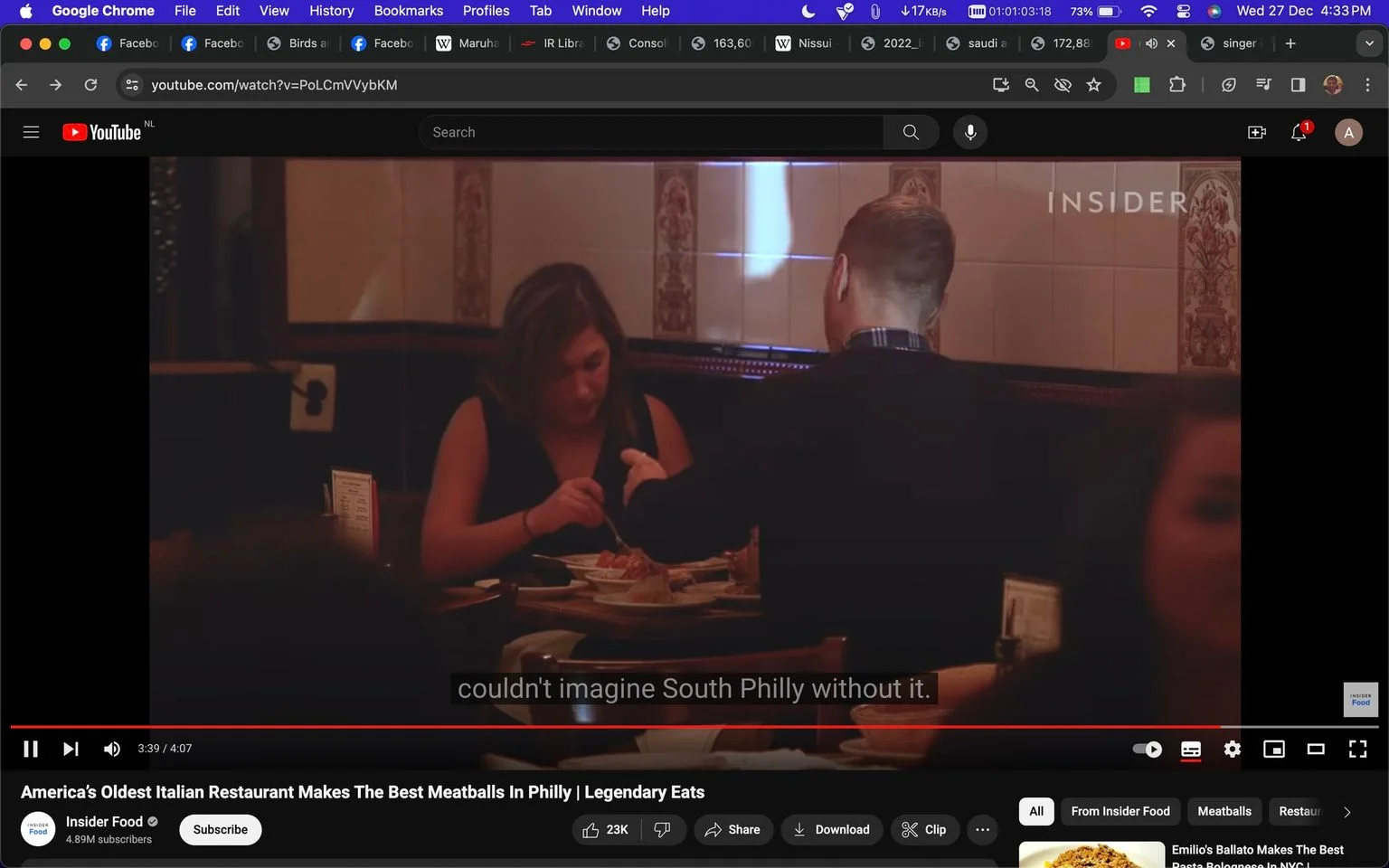The height and width of the screenshot is (868, 1389).
Task: Open miniplayer view
Action: coord(1274,749)
